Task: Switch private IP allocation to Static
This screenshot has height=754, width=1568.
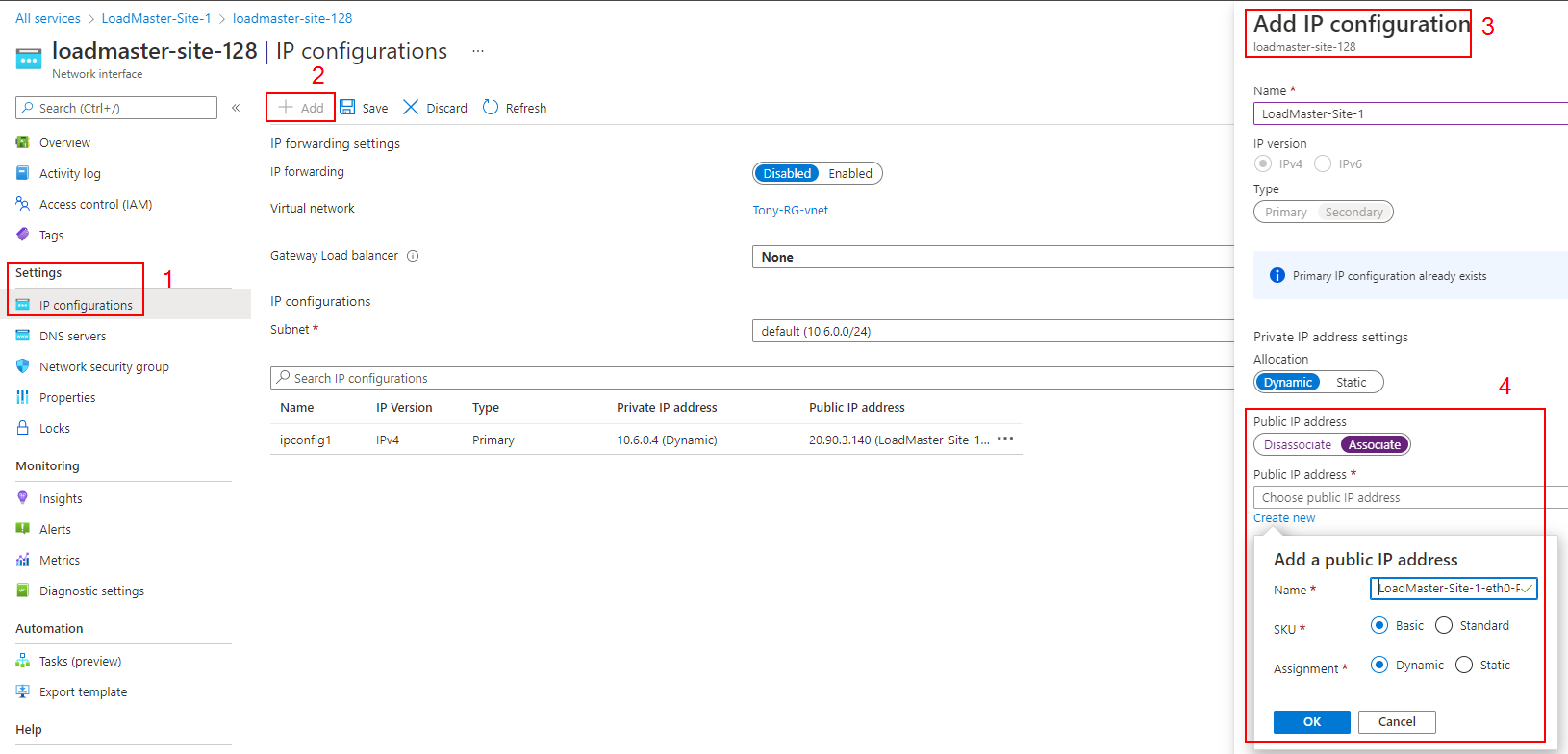Action: (1351, 382)
